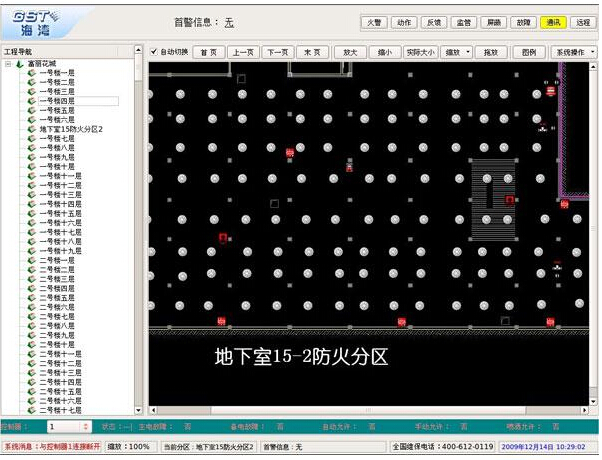Click the 图例 legend button
The width and height of the screenshot is (602, 460).
(x=530, y=51)
